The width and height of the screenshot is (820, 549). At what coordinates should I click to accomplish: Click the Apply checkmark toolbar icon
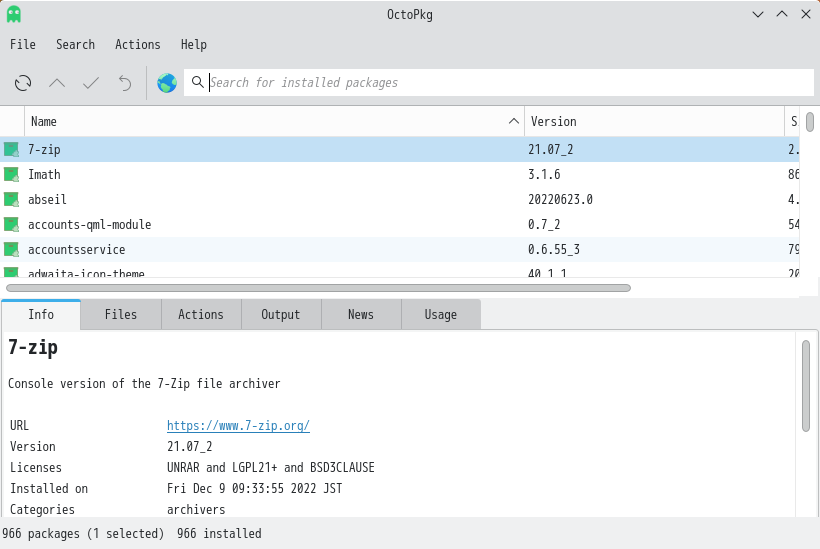click(x=91, y=83)
